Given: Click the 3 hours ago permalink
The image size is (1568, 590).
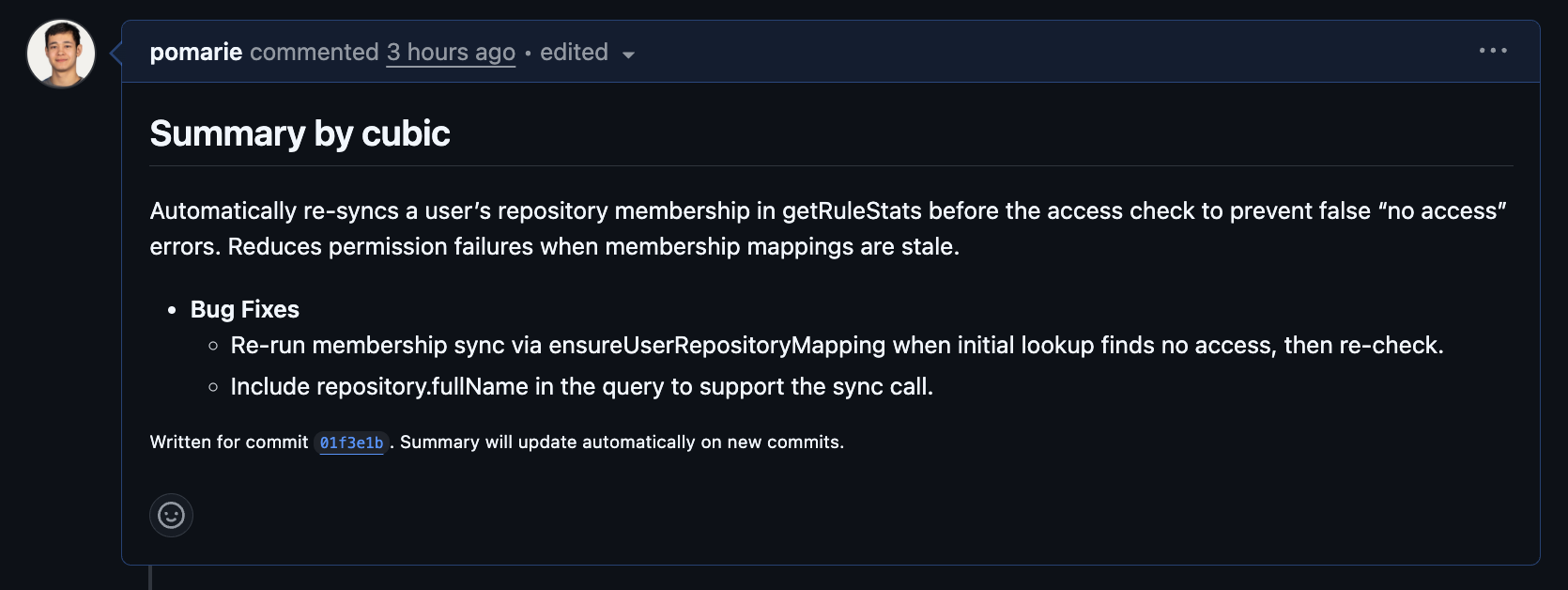Looking at the screenshot, I should pos(451,52).
